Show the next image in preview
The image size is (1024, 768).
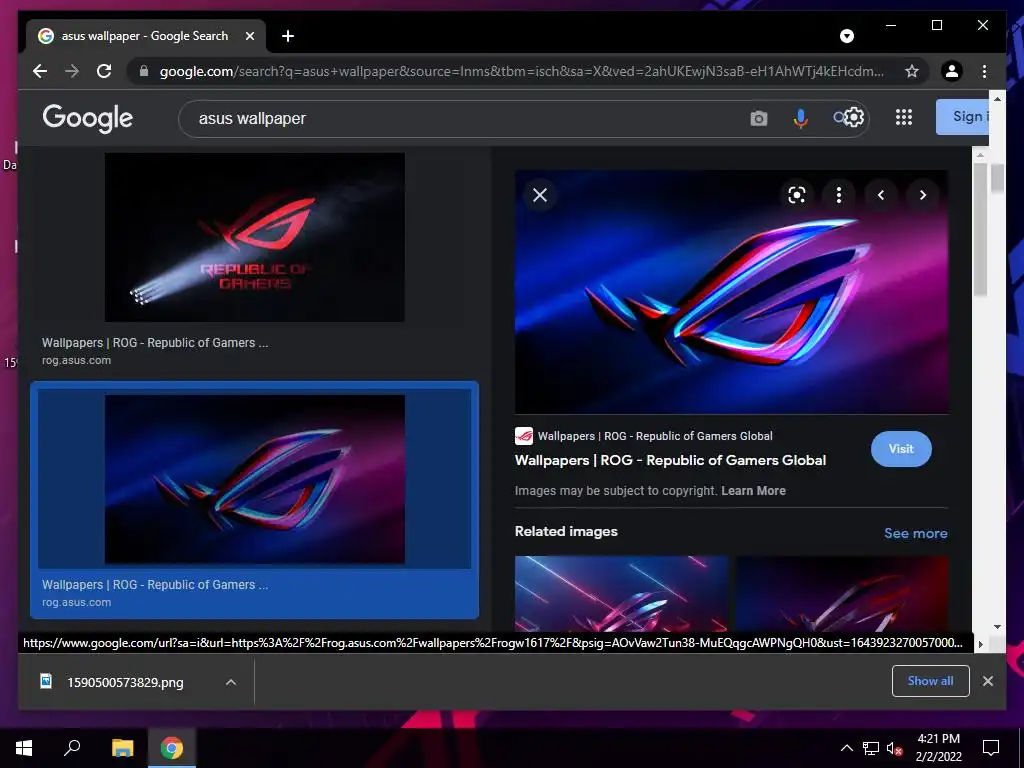point(922,195)
